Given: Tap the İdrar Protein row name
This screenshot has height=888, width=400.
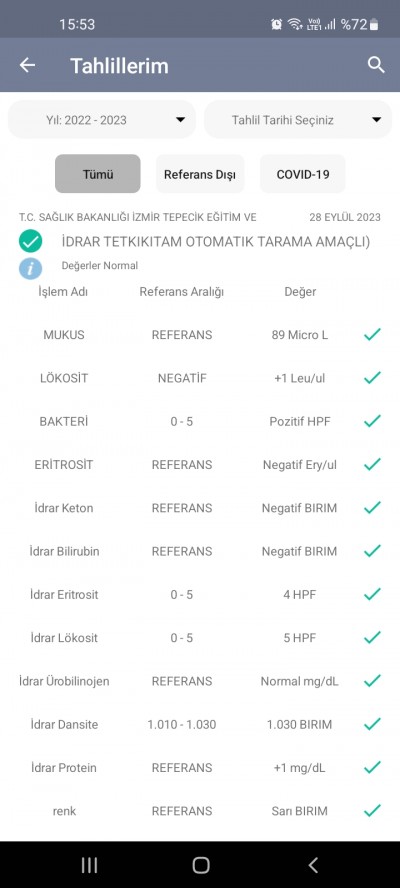Looking at the screenshot, I should [63, 768].
